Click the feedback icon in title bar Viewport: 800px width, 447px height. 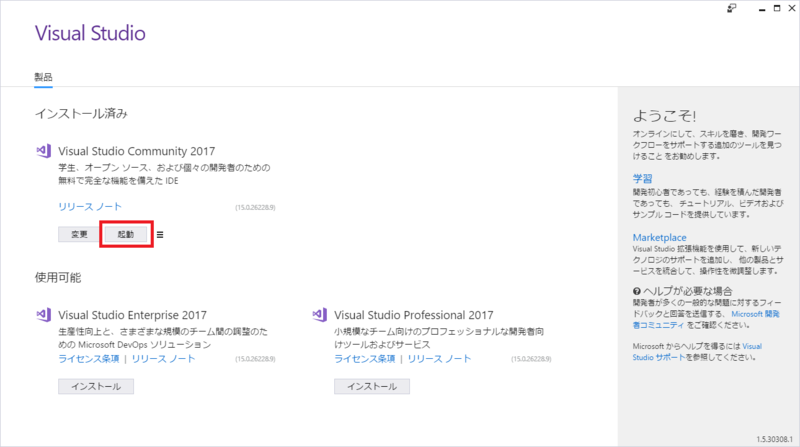(x=732, y=8)
